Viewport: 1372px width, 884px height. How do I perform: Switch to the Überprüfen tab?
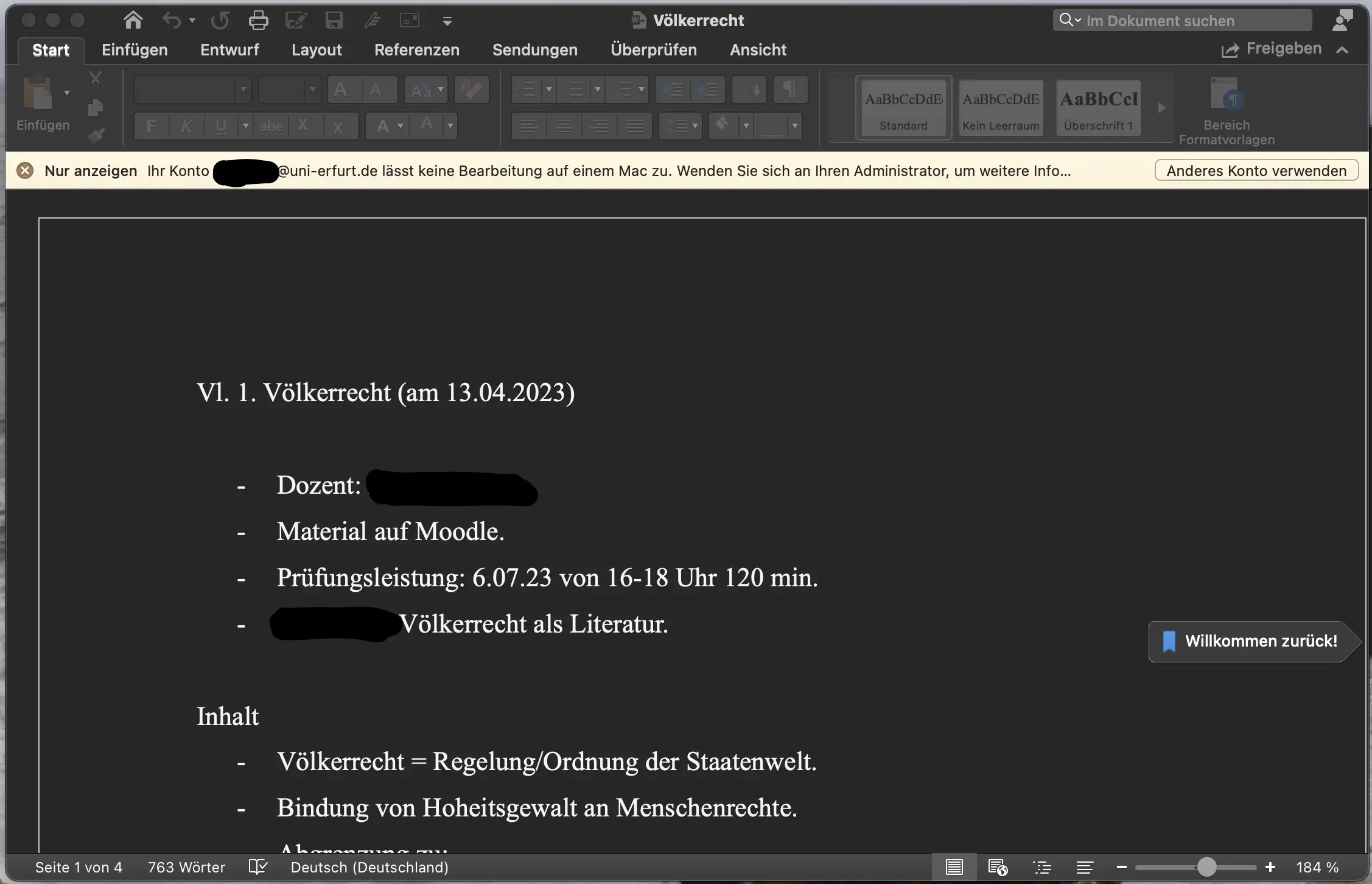click(653, 50)
